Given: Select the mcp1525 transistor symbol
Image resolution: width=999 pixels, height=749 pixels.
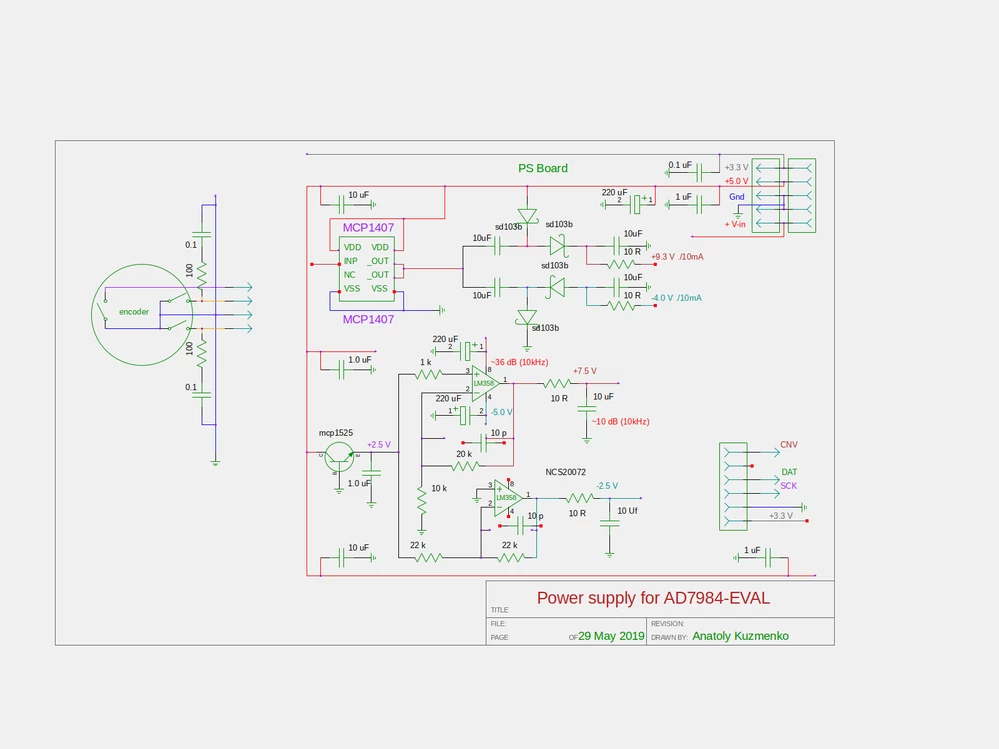Looking at the screenshot, I should [x=339, y=457].
